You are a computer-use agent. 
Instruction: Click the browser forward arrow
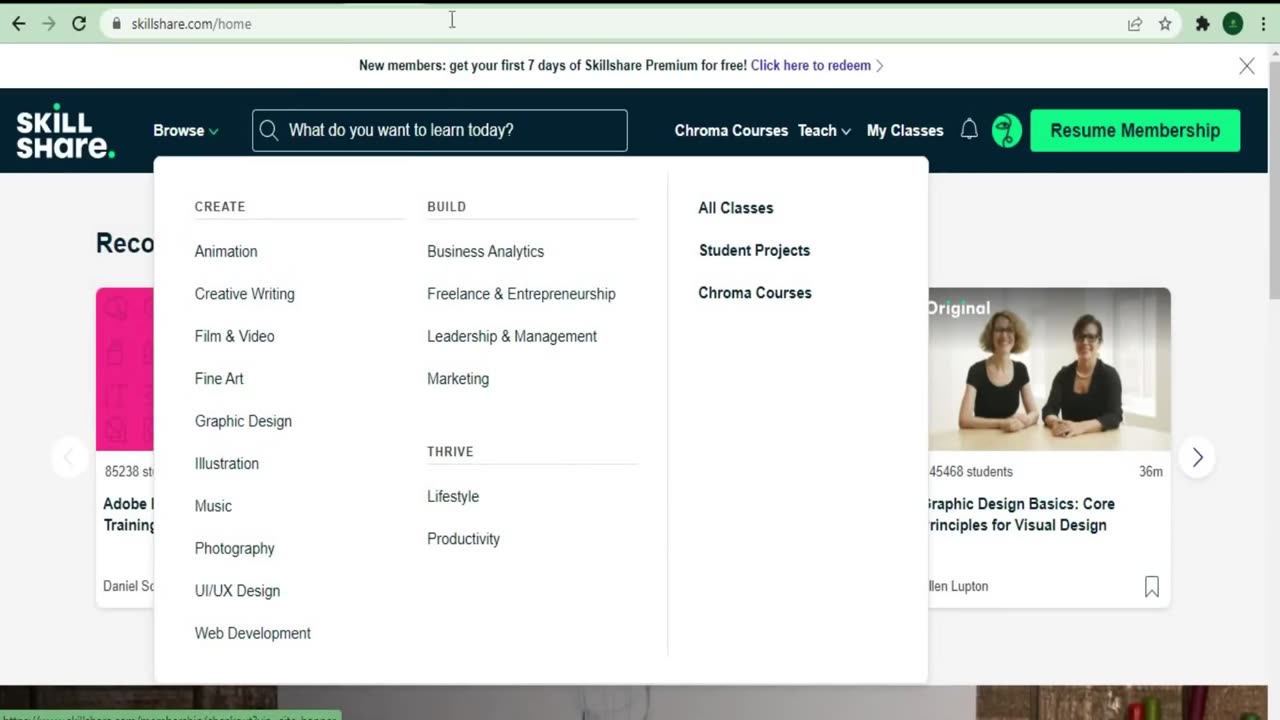tap(48, 23)
